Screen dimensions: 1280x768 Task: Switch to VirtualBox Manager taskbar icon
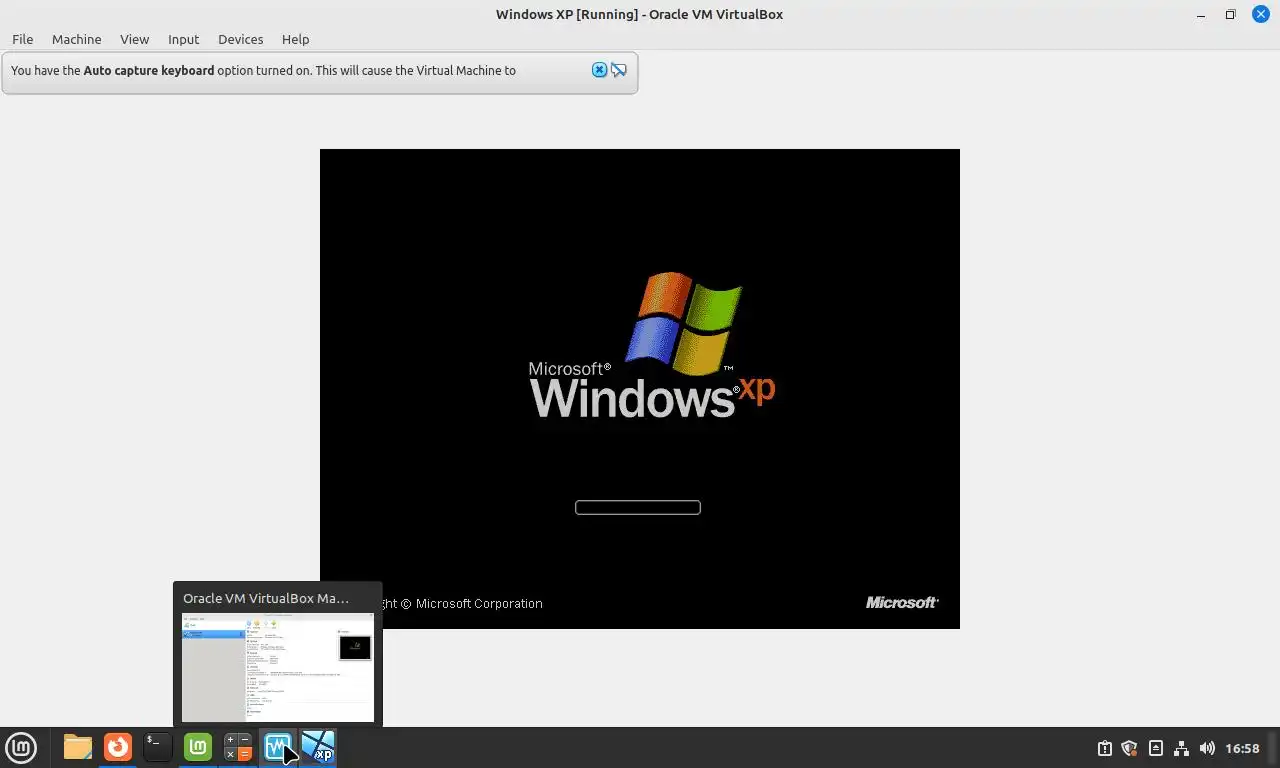pos(278,747)
